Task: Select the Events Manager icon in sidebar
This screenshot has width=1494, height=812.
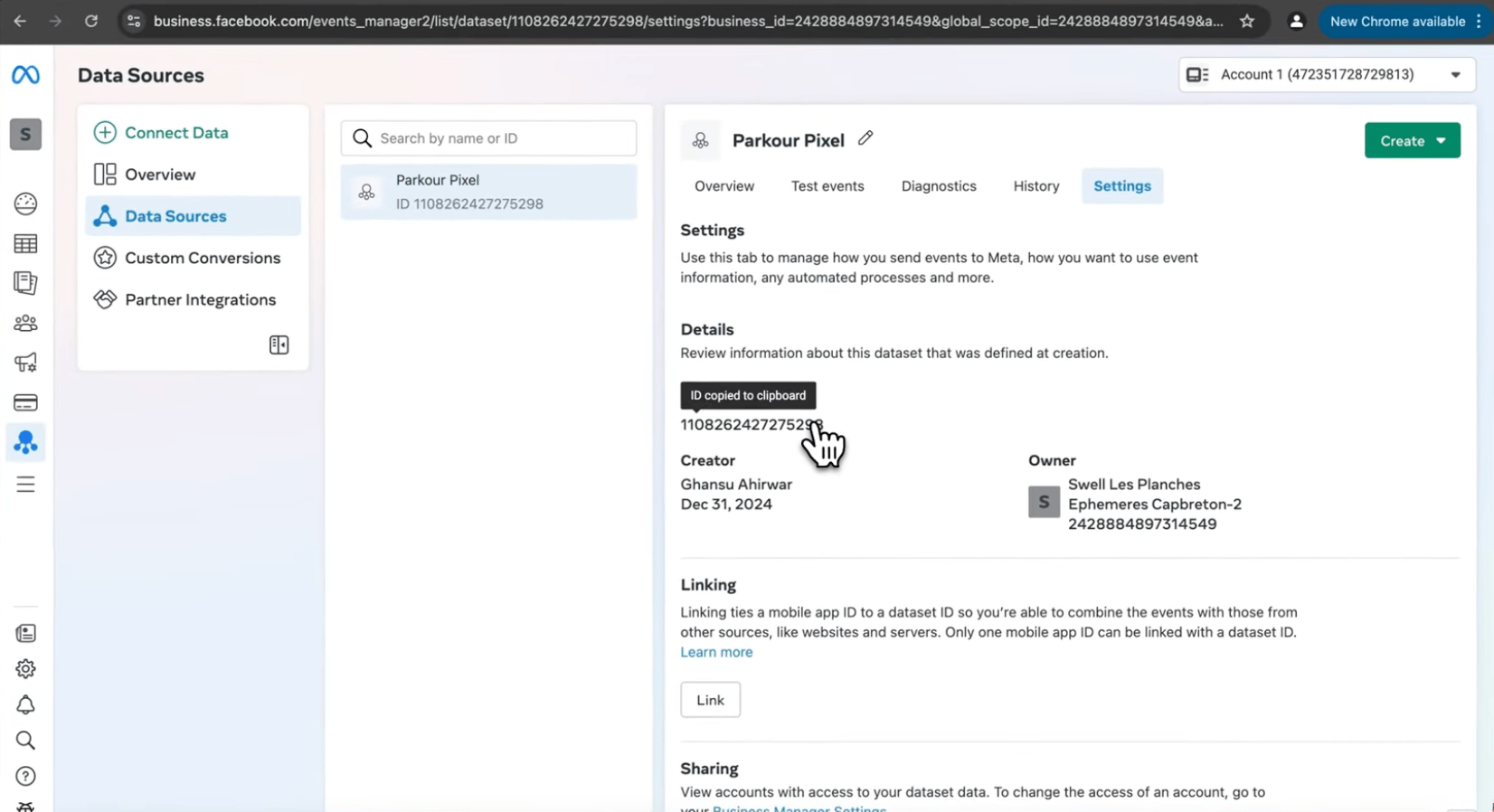Action: [25, 442]
